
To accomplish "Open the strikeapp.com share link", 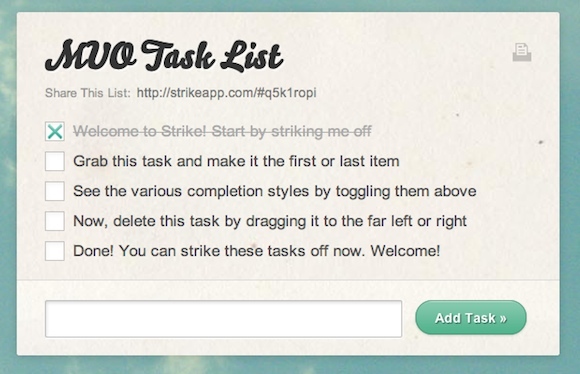I will point(226,93).
